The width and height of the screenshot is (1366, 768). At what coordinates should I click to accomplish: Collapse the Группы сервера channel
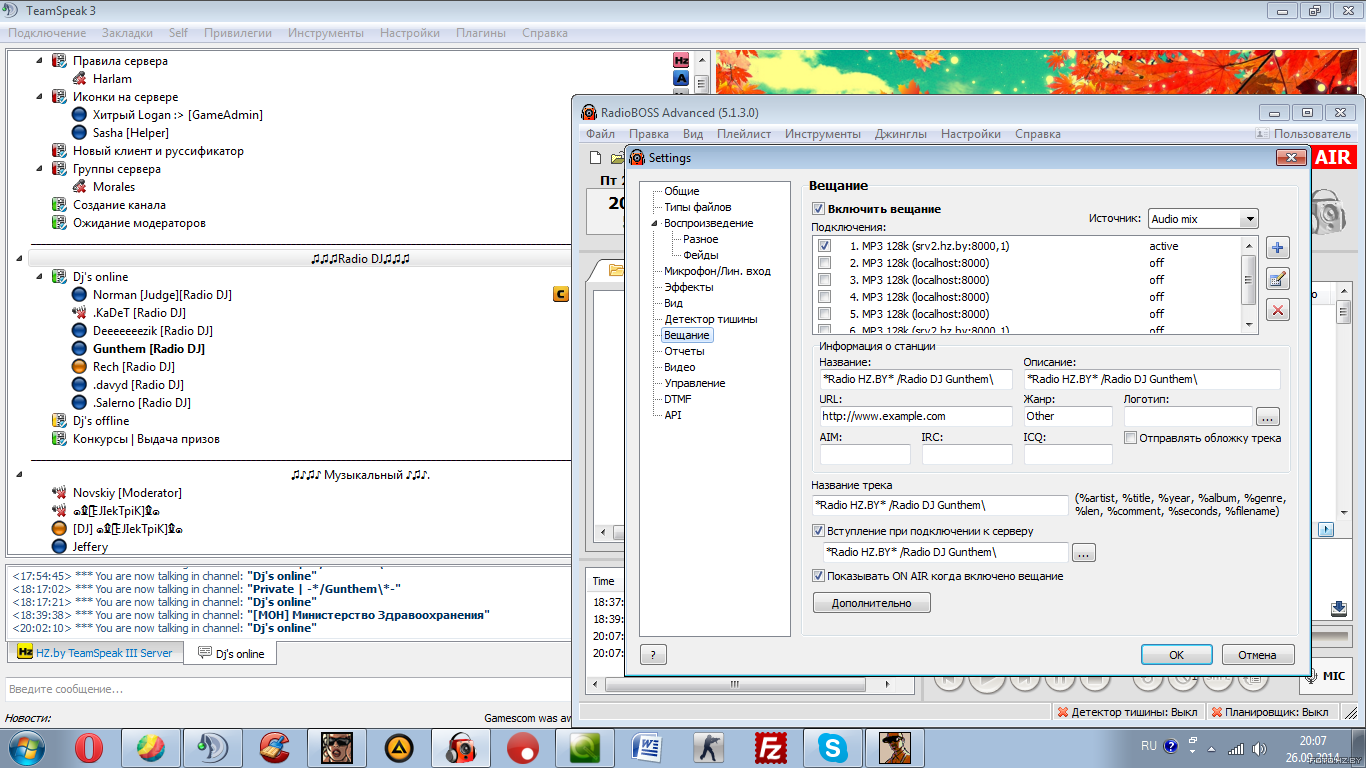point(40,169)
